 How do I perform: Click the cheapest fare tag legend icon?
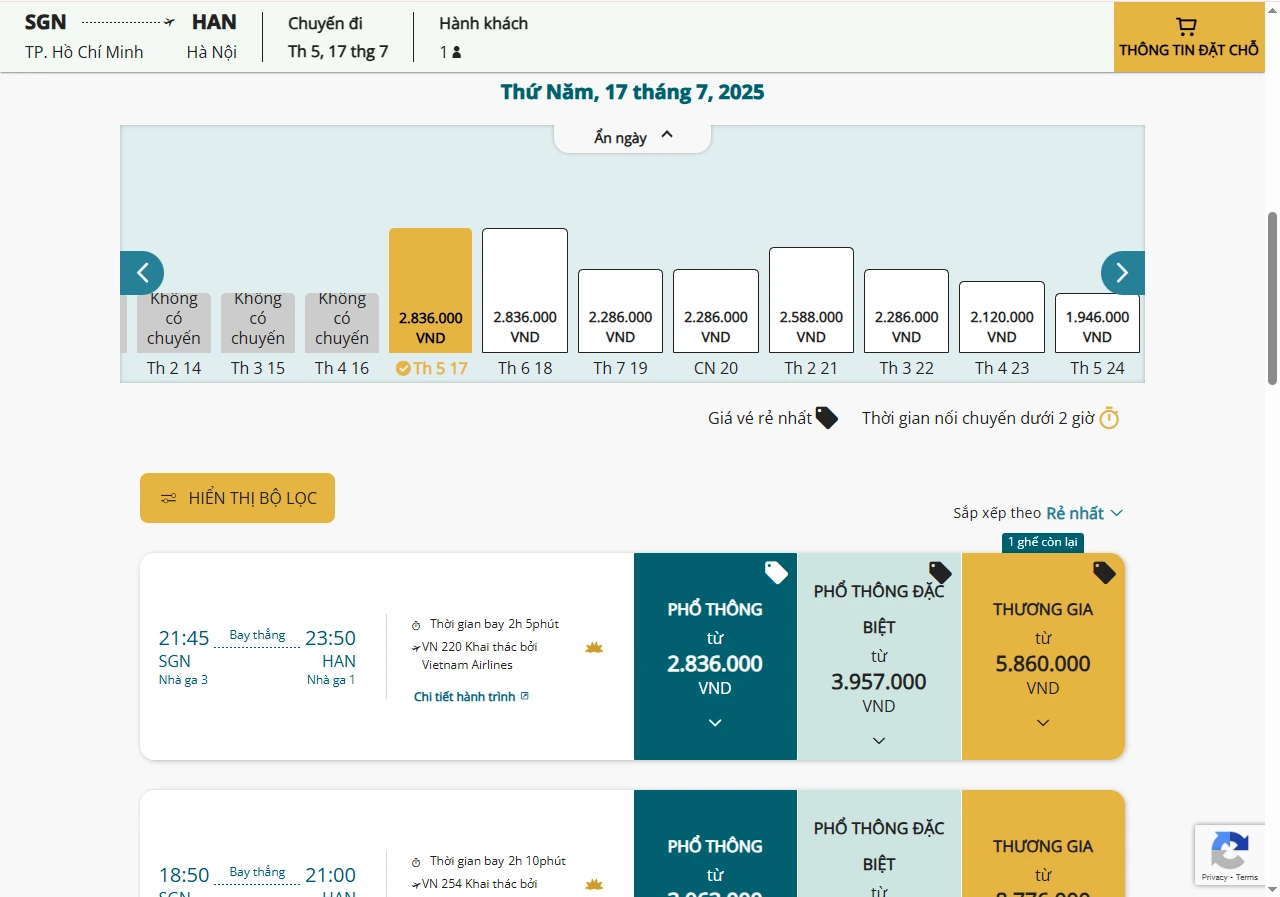coord(826,418)
